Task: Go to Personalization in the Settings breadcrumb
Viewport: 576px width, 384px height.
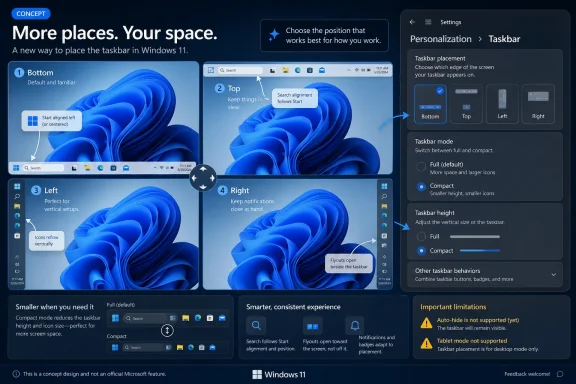Action: pos(440,39)
